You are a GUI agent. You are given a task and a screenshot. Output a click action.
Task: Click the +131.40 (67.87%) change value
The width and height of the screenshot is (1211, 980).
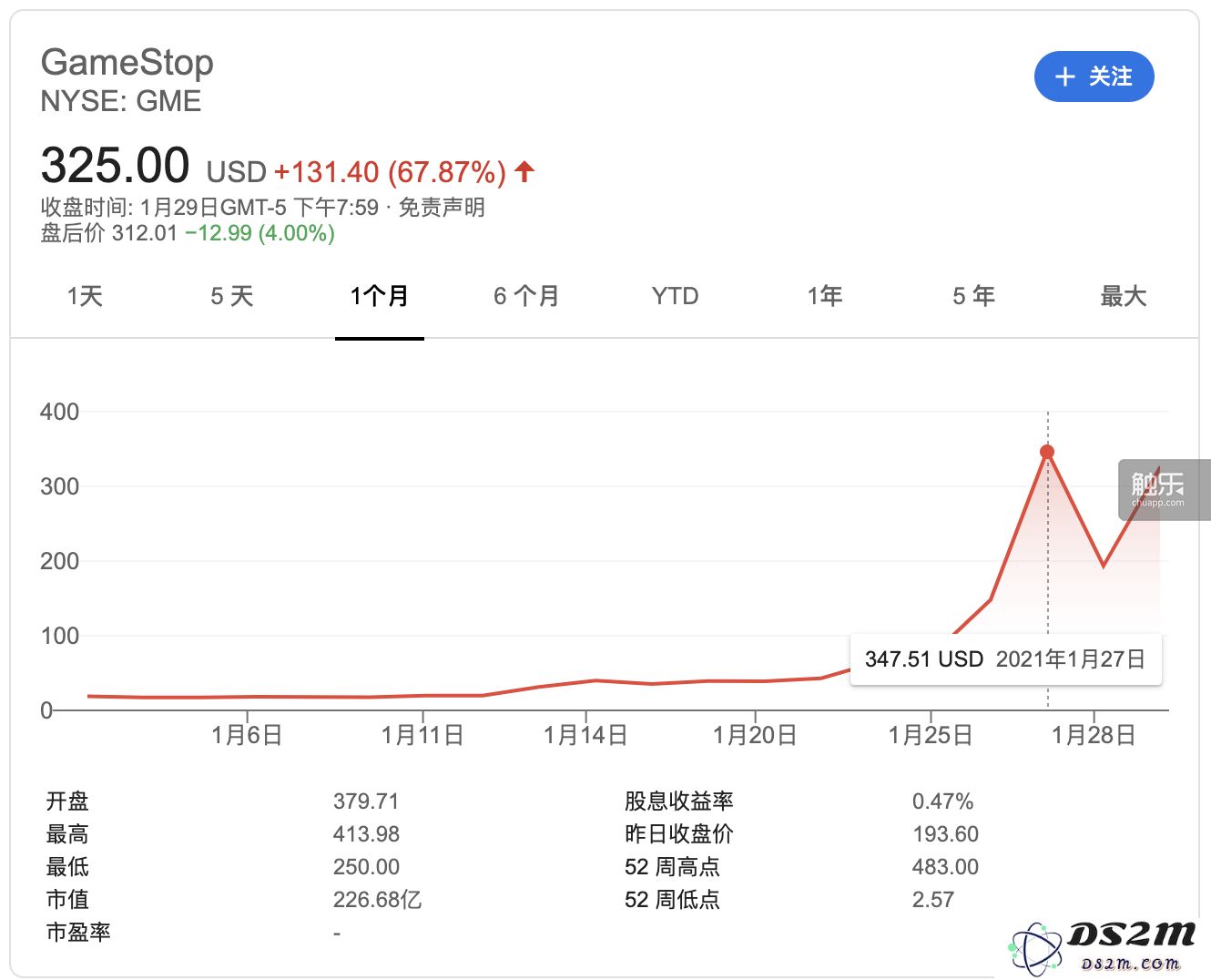[390, 171]
